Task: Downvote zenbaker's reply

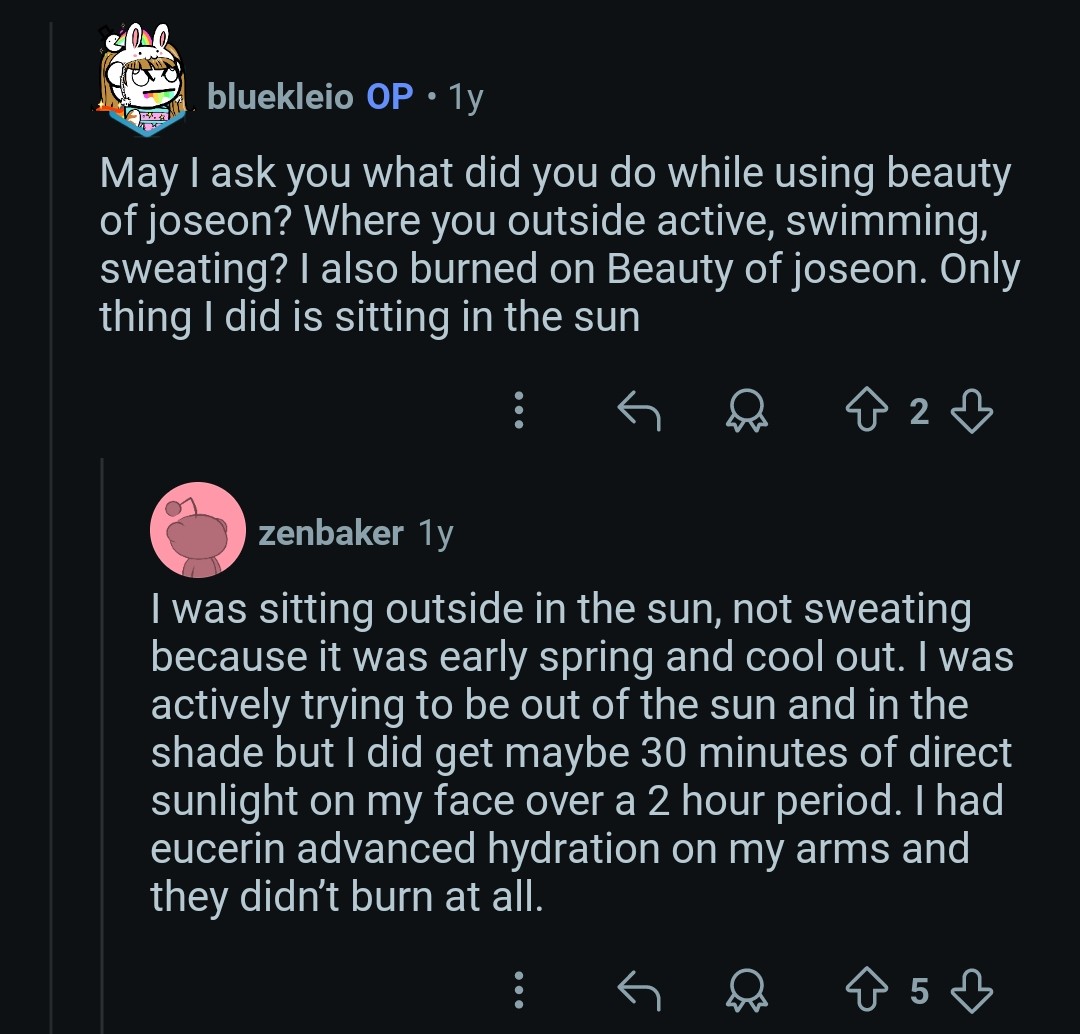Action: [970, 990]
